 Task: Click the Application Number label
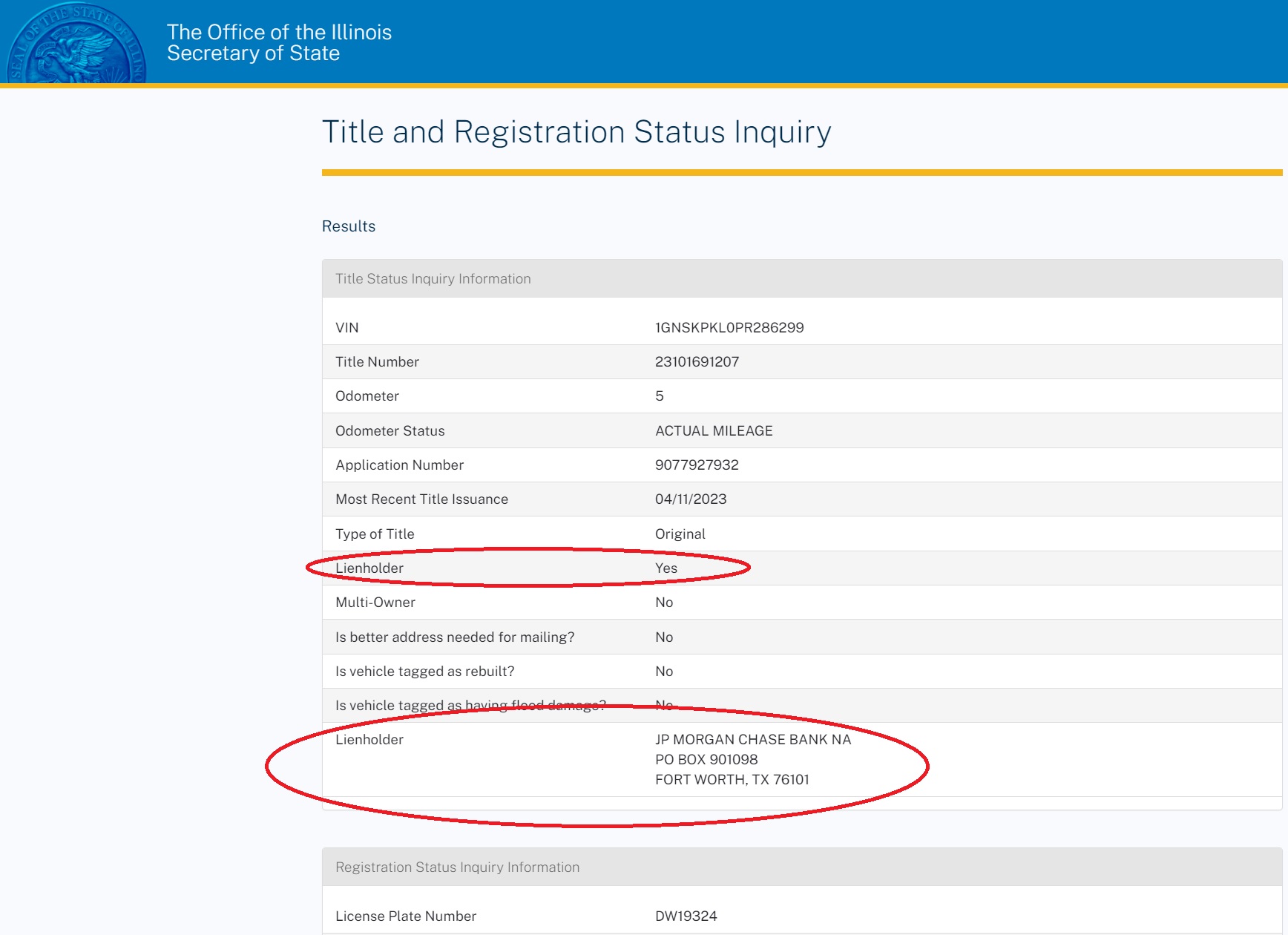400,465
